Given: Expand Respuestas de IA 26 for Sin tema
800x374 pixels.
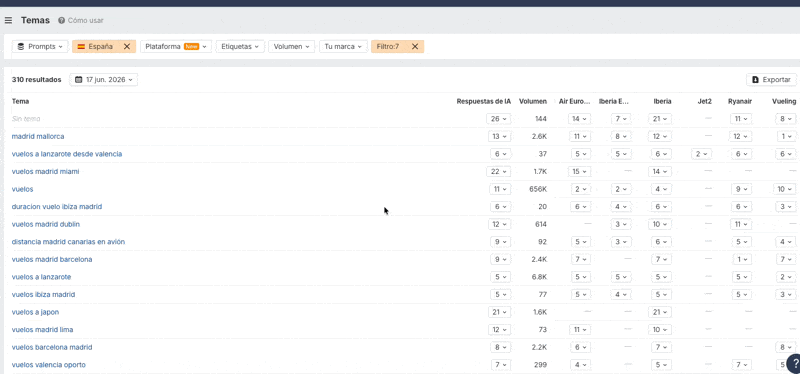Looking at the screenshot, I should (x=498, y=118).
